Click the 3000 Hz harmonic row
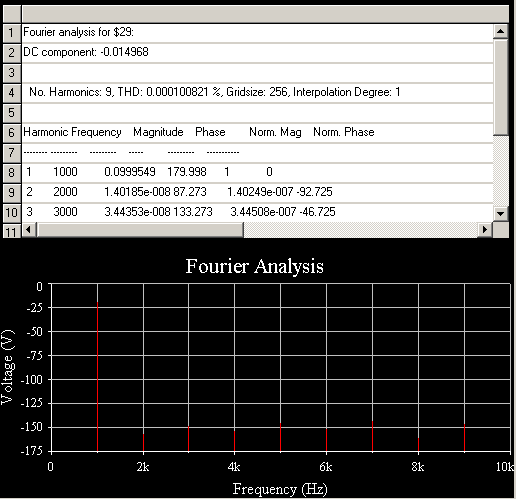This screenshot has width=516, height=499. pos(257,212)
